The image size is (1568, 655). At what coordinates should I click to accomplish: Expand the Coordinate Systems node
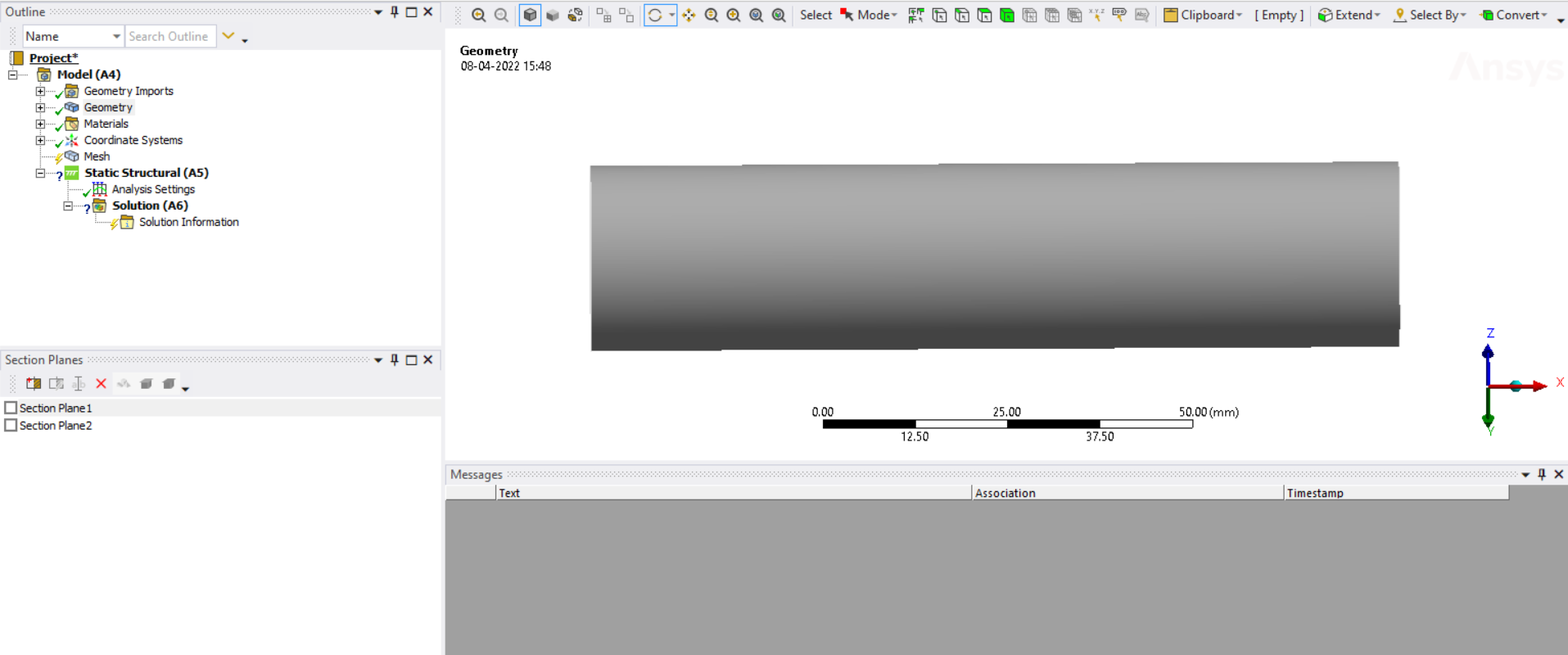(x=40, y=140)
